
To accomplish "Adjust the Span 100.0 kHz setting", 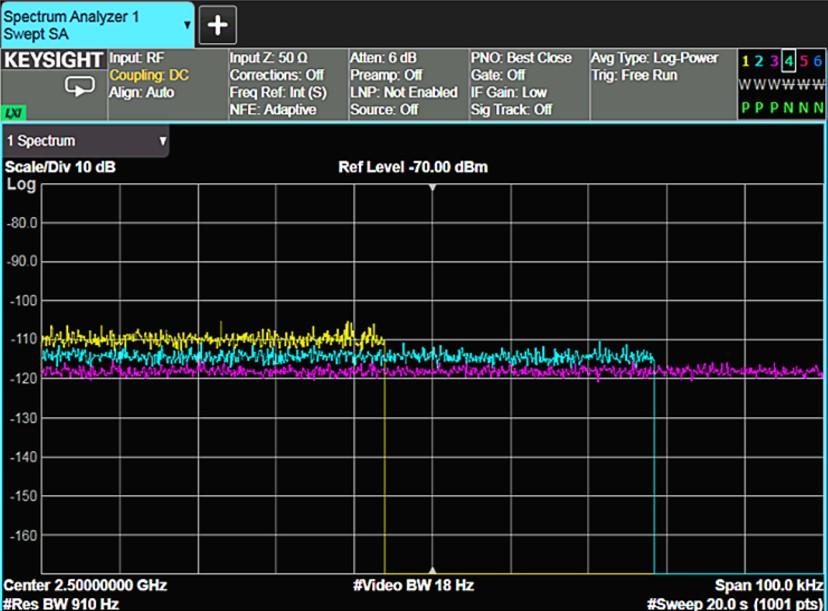I will (x=768, y=585).
